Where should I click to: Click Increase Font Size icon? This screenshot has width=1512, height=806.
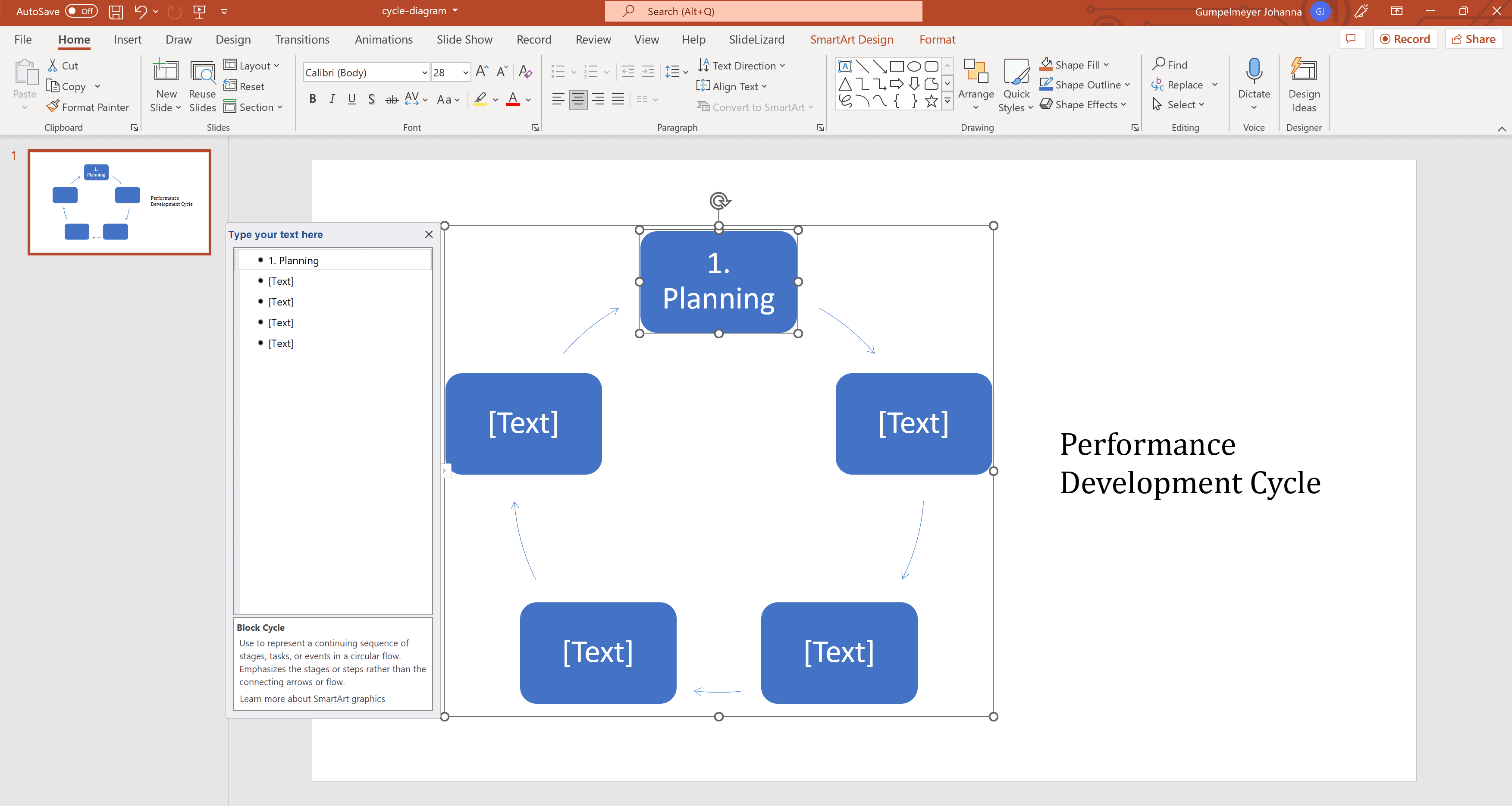pos(482,71)
